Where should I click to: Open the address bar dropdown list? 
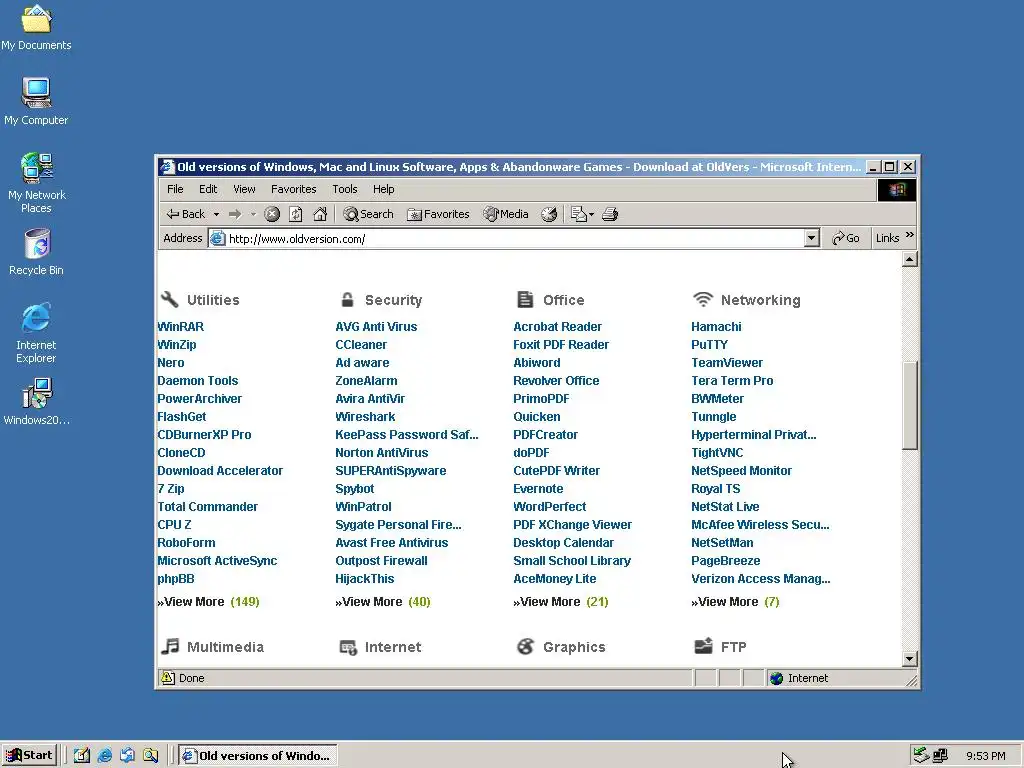(x=812, y=238)
